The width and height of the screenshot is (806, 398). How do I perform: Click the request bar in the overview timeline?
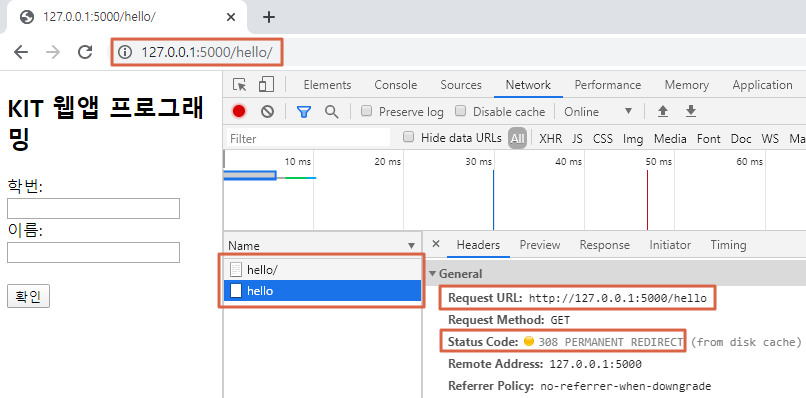[x=250, y=176]
